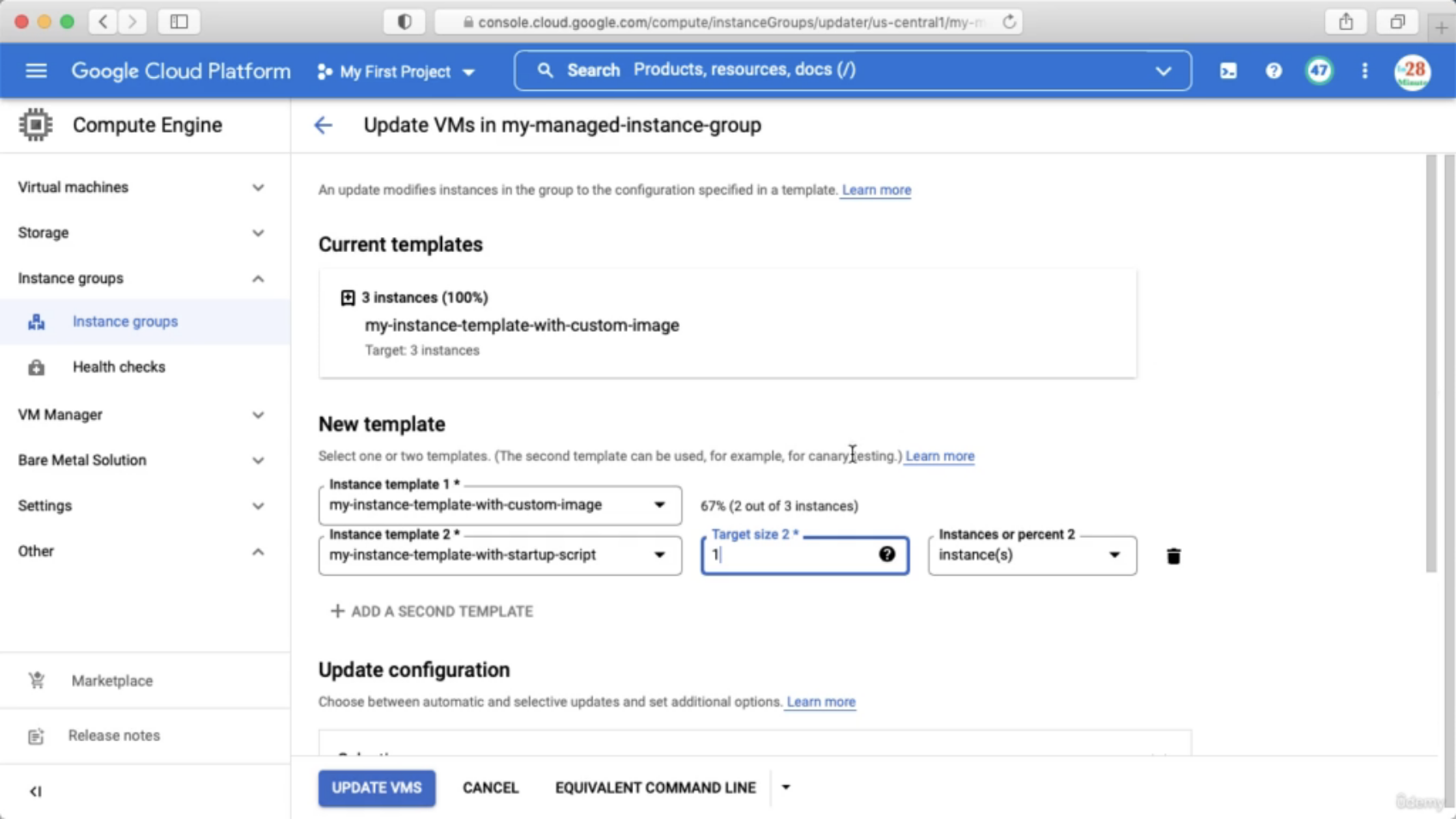This screenshot has height=819, width=1456.
Task: Go back using the page back arrow
Action: tap(323, 125)
